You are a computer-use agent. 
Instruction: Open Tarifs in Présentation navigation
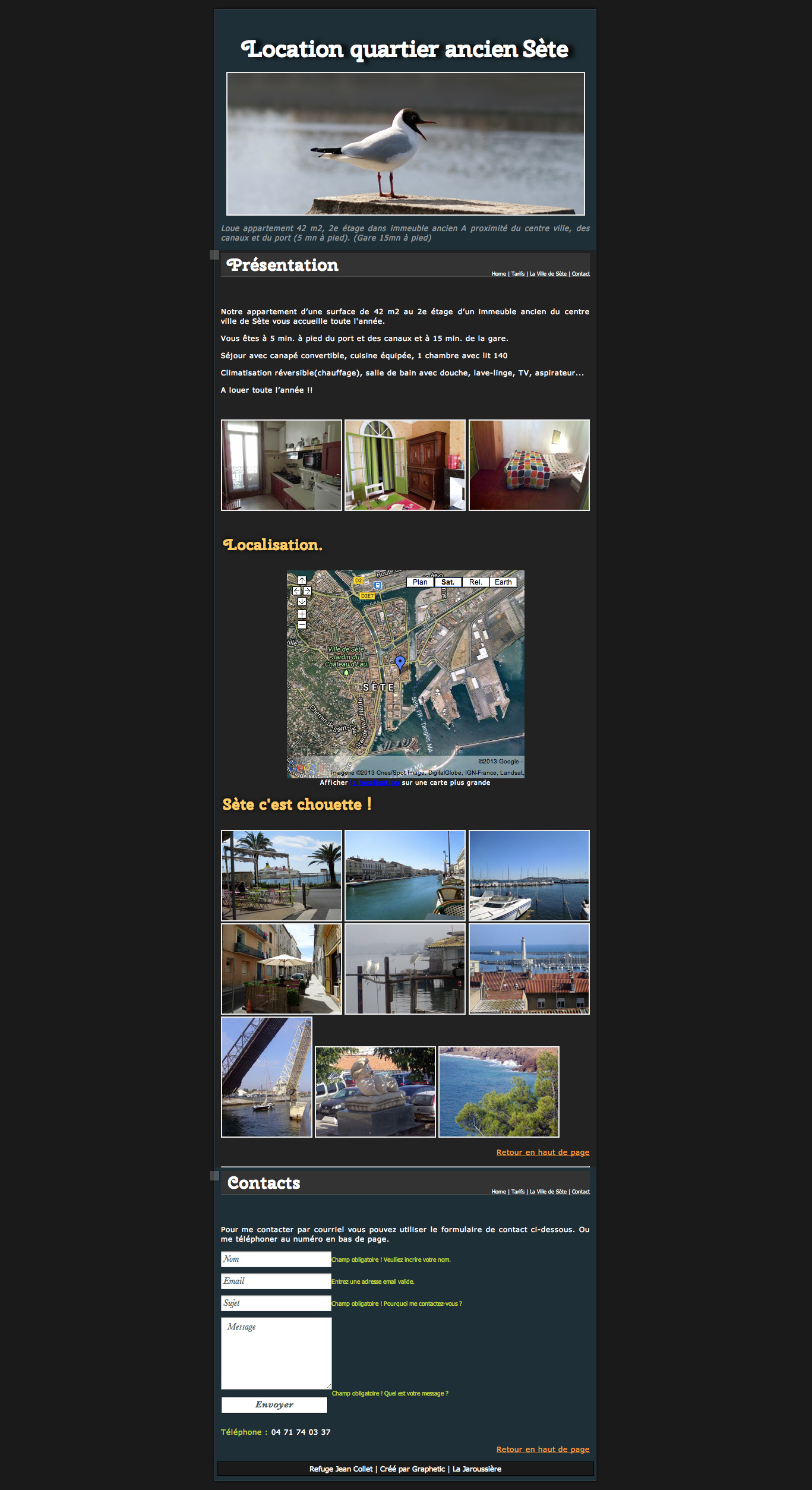point(518,274)
